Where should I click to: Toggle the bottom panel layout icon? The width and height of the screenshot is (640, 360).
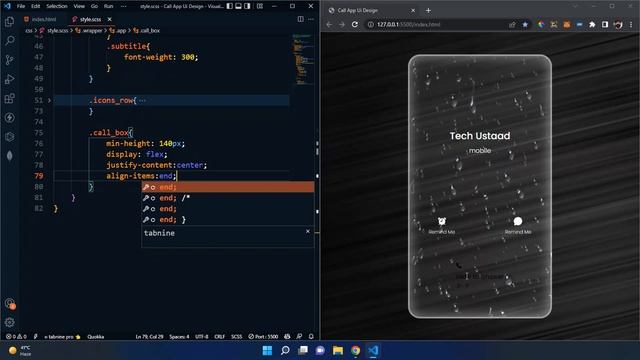pos(238,6)
